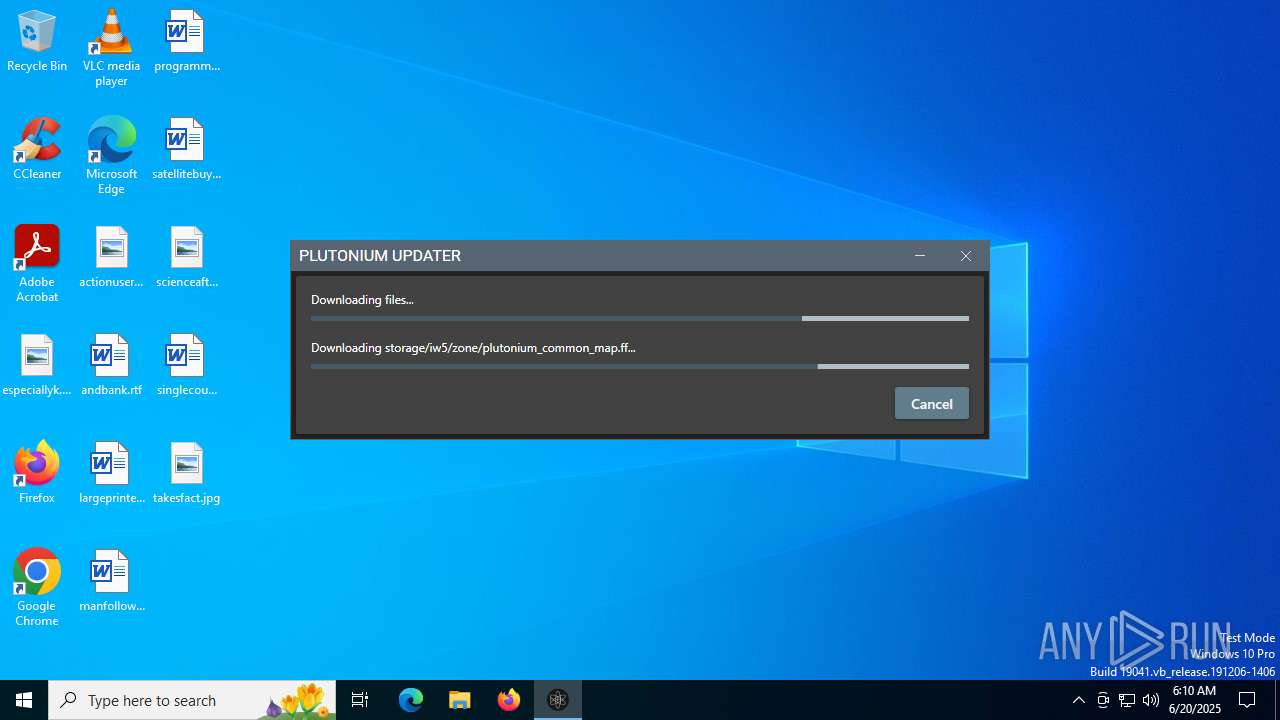1280x720 pixels.
Task: Open Firefox from the taskbar
Action: 509,700
